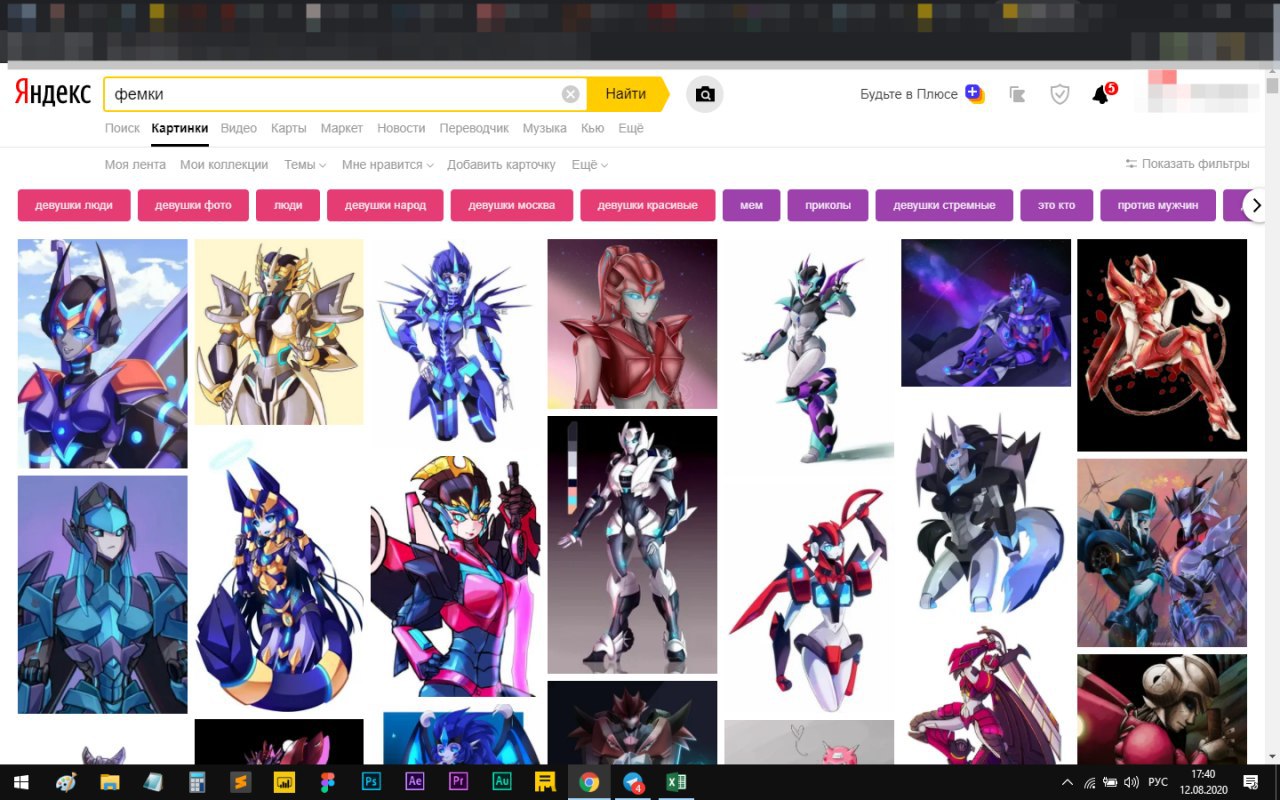The height and width of the screenshot is (800, 1280).
Task: Open the collections flag icon in header
Action: coord(1018,94)
